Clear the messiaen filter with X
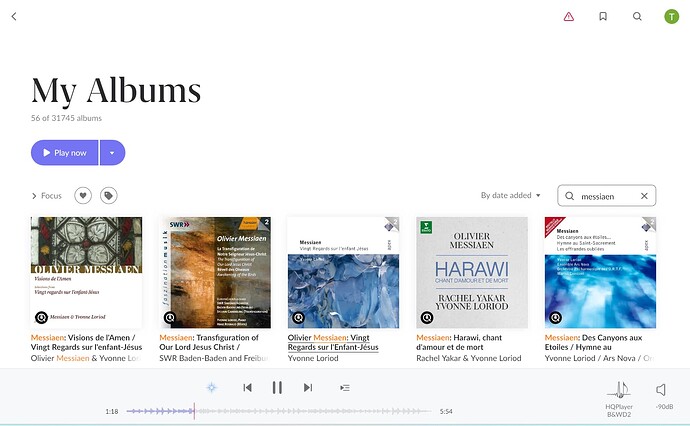 click(644, 196)
